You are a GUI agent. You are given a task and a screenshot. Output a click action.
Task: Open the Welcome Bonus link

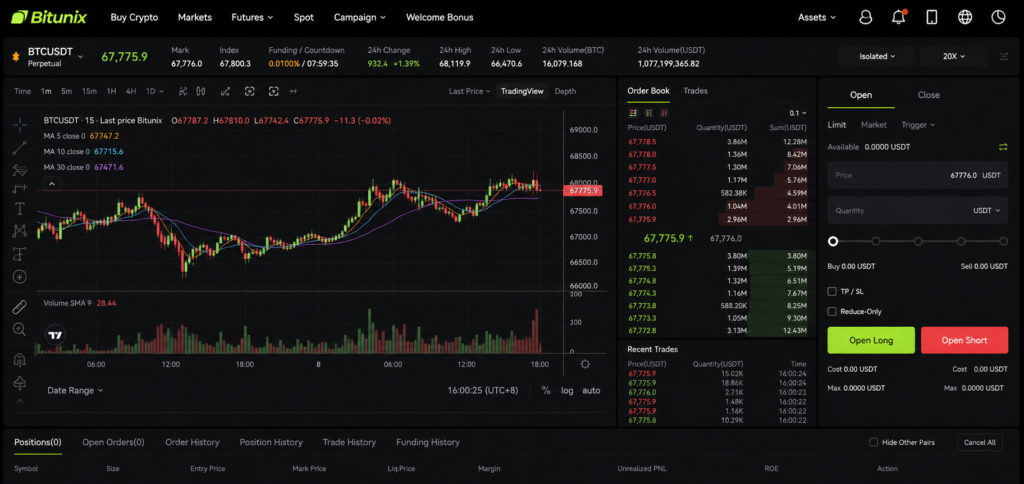(440, 18)
